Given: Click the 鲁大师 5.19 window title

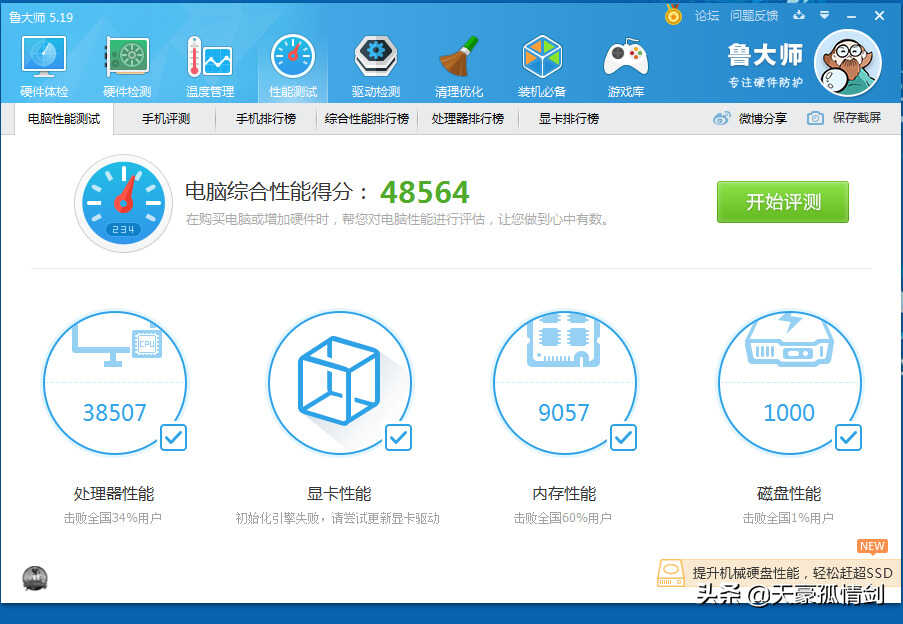Looking at the screenshot, I should tap(41, 17).
